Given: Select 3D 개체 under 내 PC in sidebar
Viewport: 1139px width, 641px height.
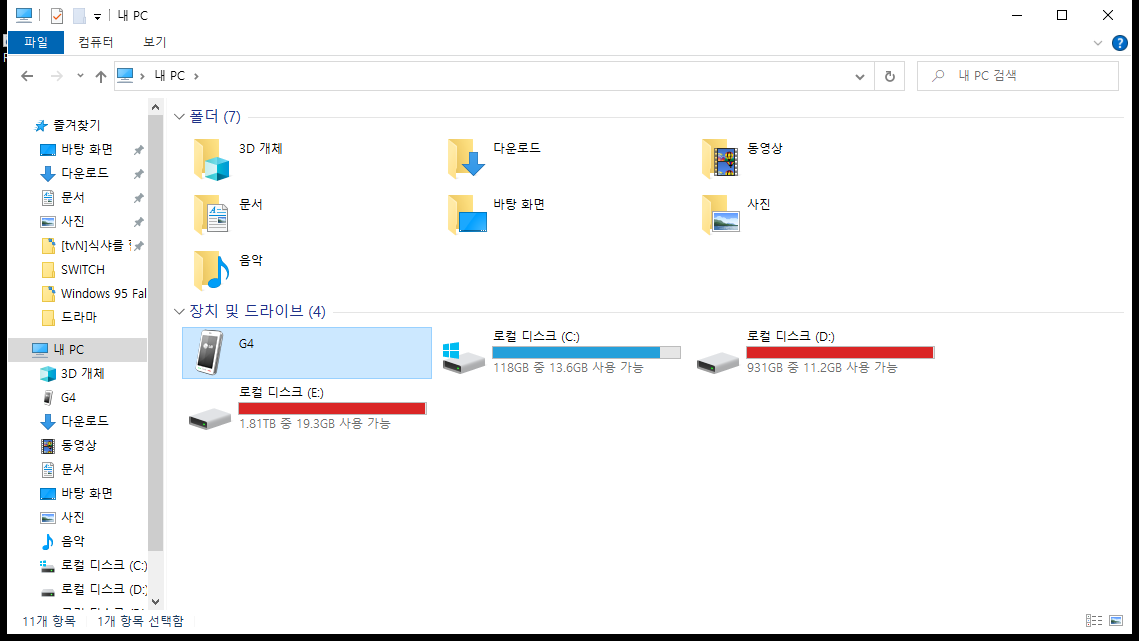Looking at the screenshot, I should pyautogui.click(x=82, y=374).
